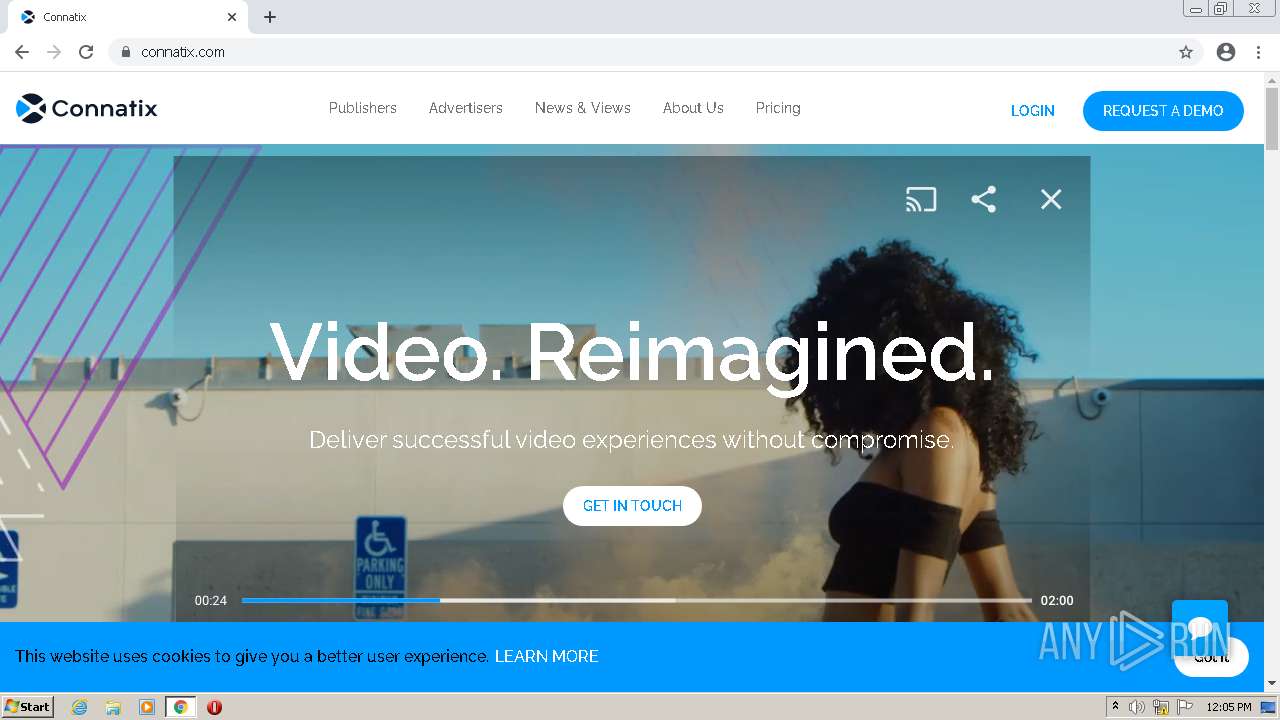
Task: Open the Windows Start menu
Action: click(28, 706)
